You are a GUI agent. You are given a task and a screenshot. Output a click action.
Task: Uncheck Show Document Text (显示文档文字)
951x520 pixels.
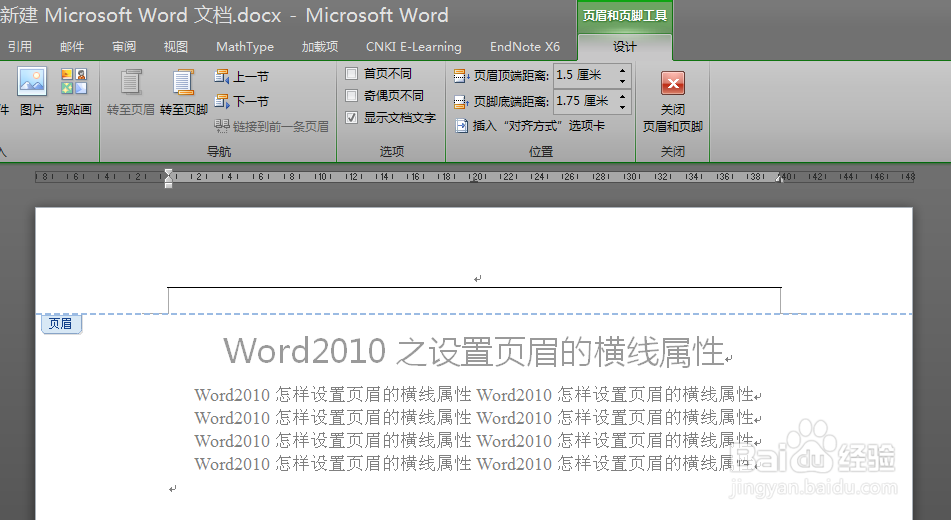tap(351, 118)
